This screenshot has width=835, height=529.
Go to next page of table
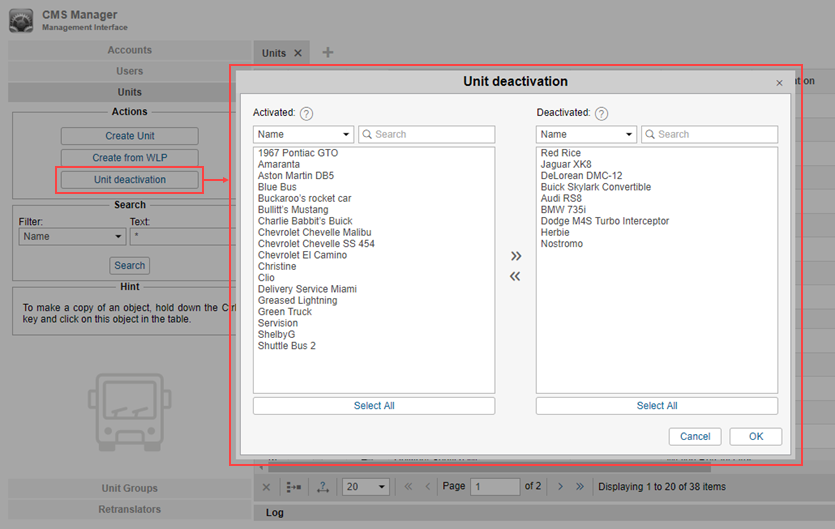pos(560,486)
